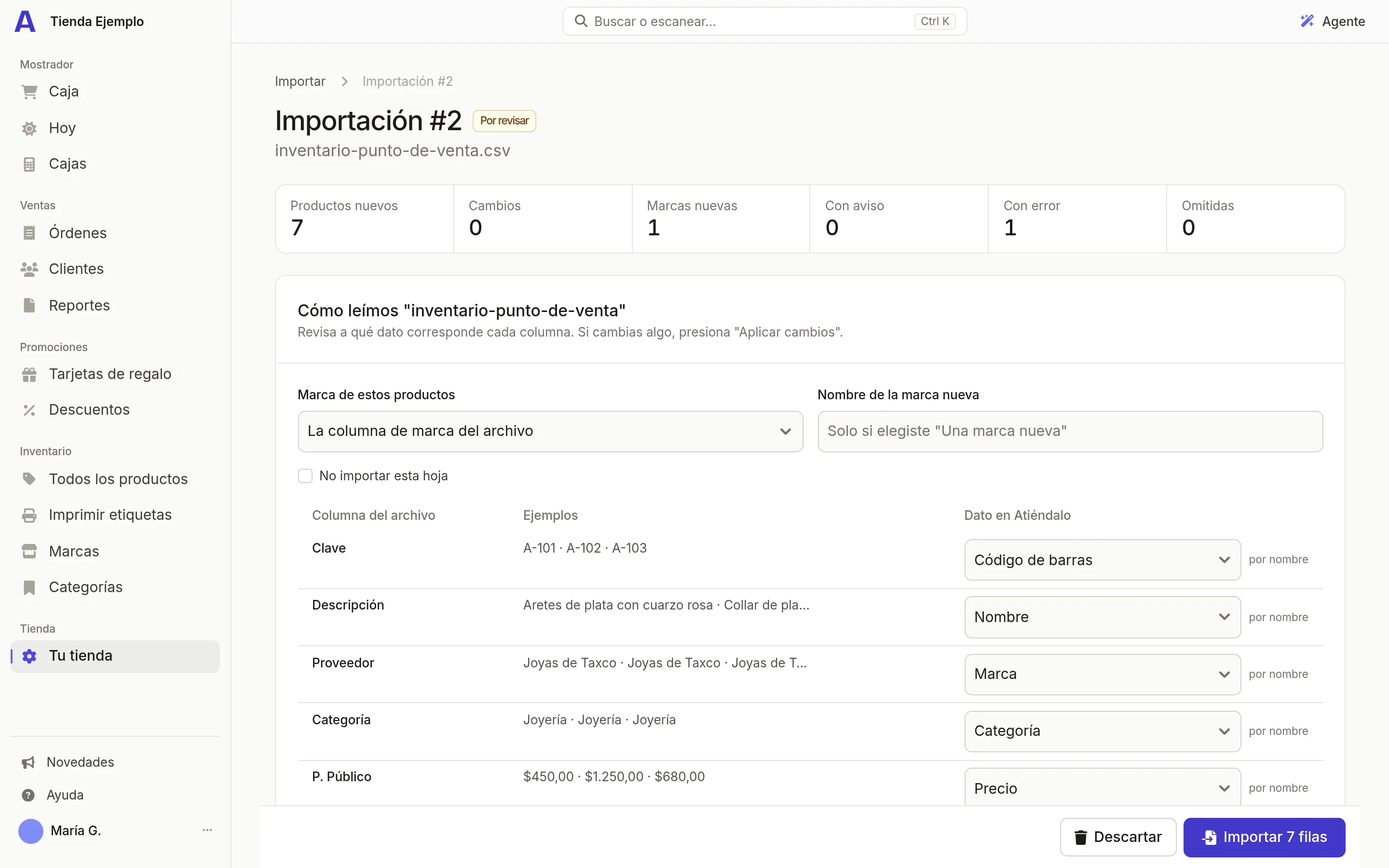Open Descuentos percent icon
This screenshot has width=1389, height=868.
coord(29,410)
